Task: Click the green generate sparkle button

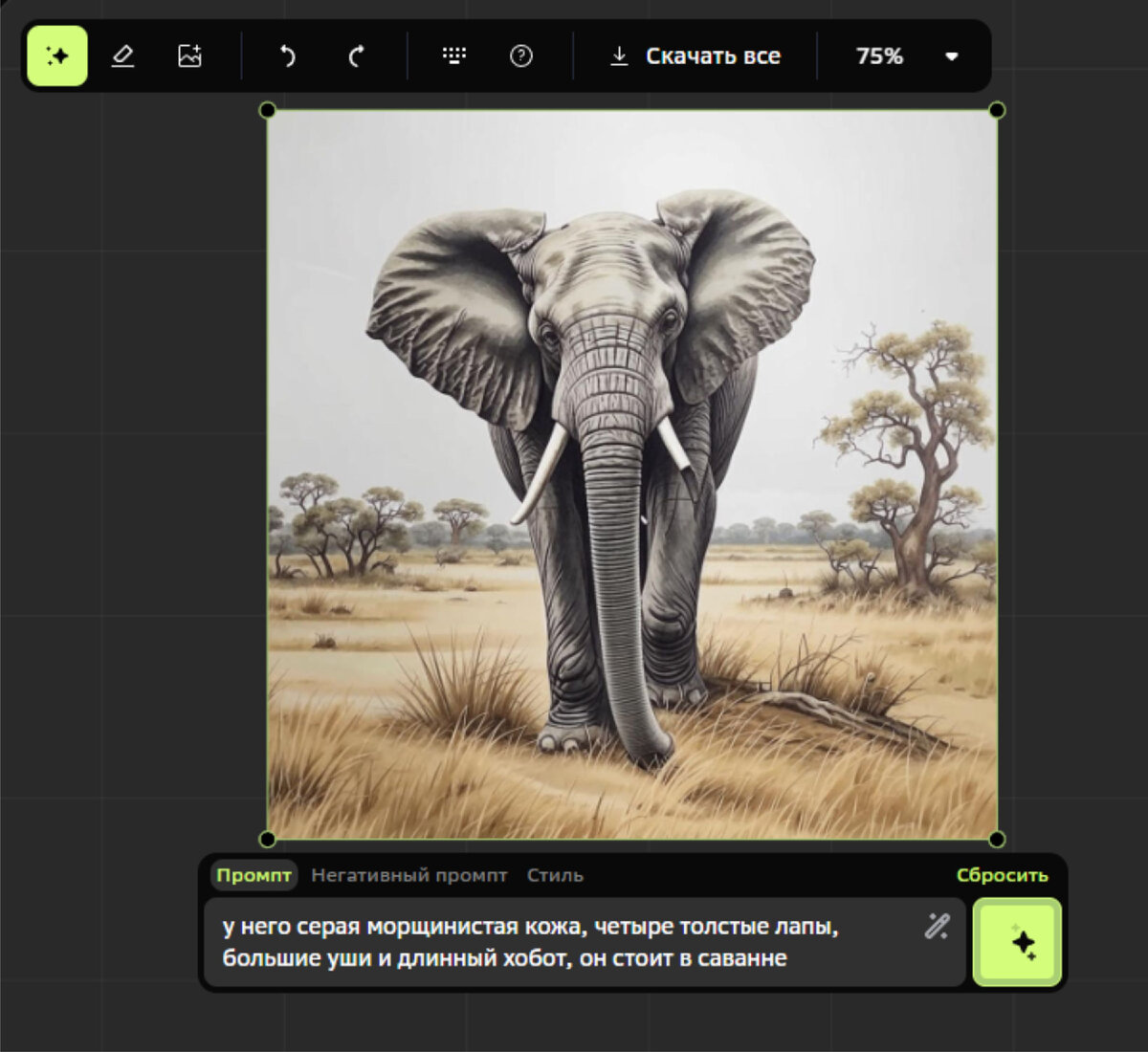Action: (1018, 942)
